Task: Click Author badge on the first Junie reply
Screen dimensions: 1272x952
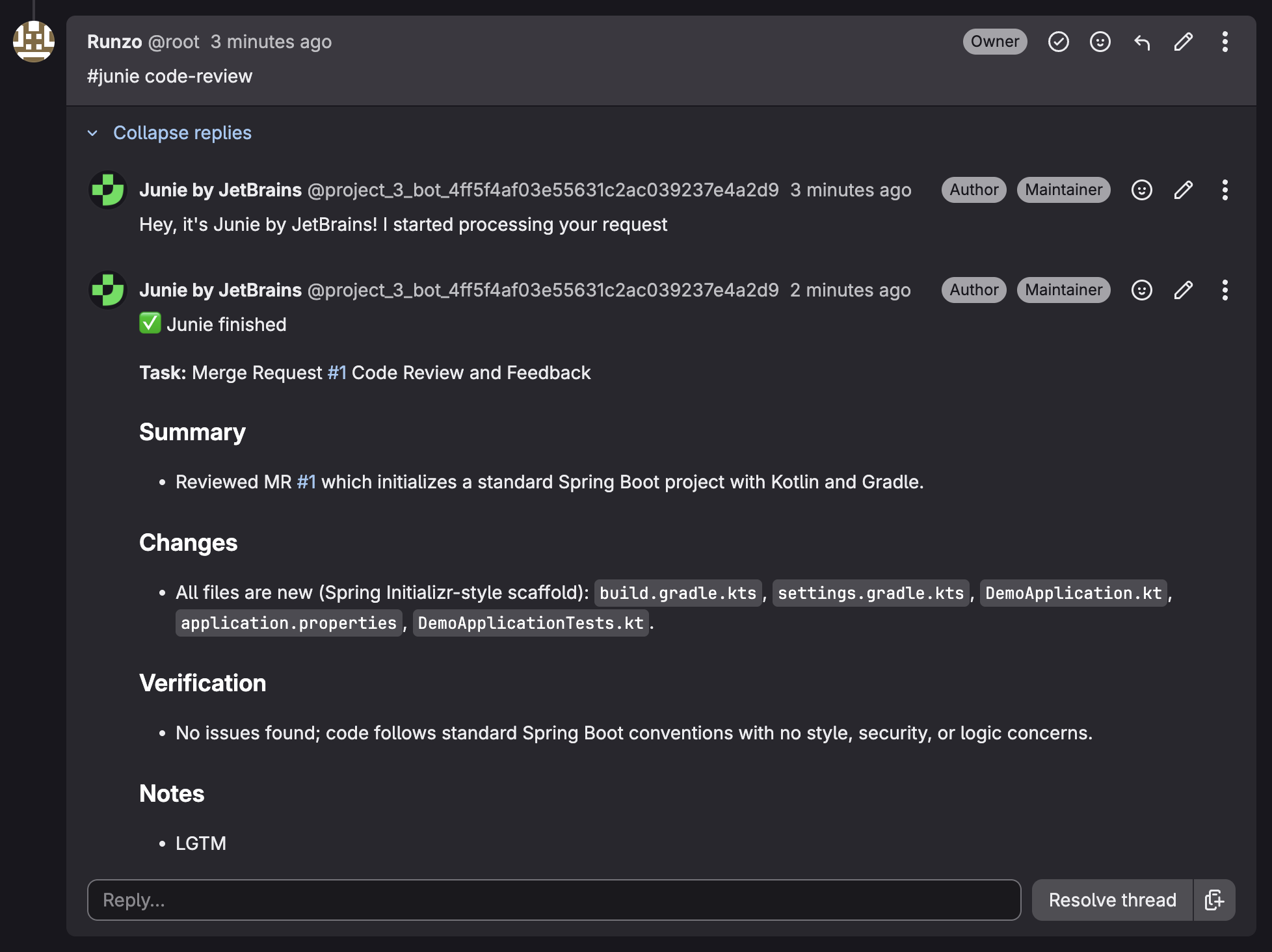Action: (974, 190)
